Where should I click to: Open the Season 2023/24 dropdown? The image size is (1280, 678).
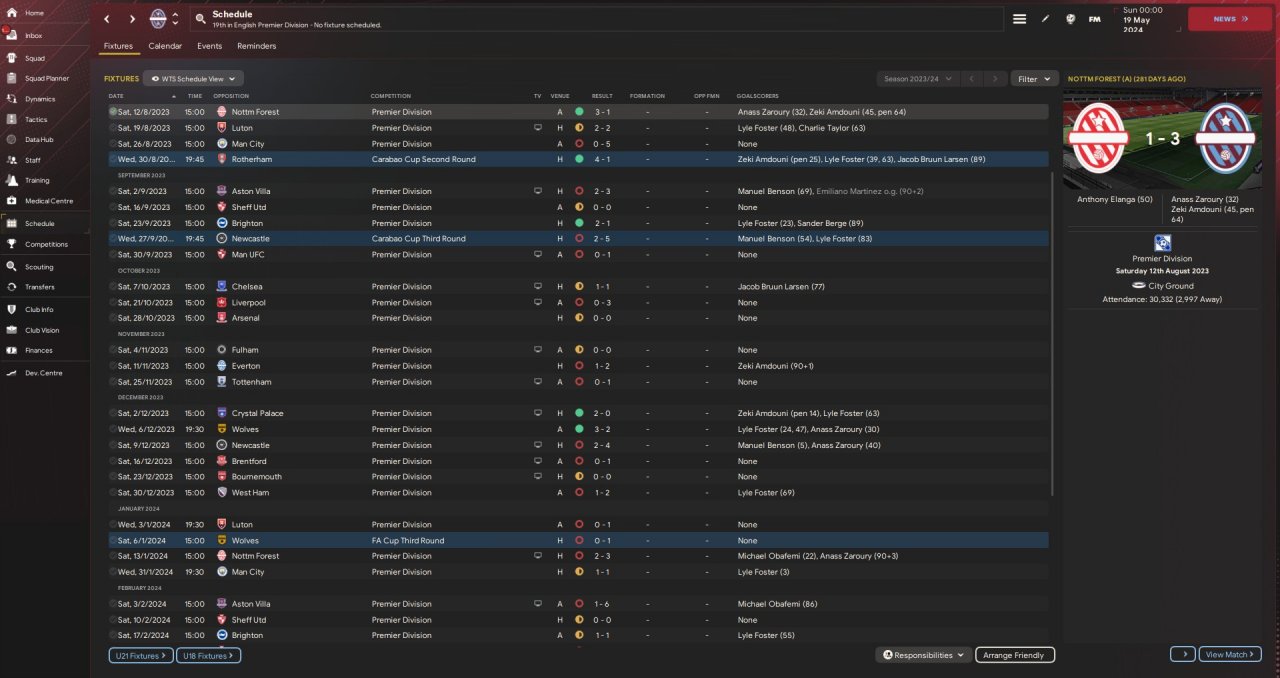pyautogui.click(x=918, y=78)
